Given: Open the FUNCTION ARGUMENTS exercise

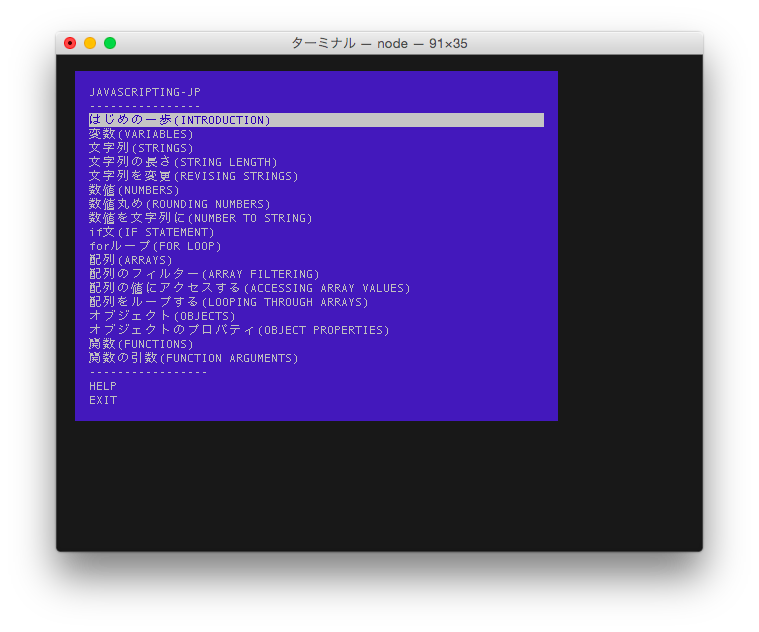Looking at the screenshot, I should click(x=193, y=358).
